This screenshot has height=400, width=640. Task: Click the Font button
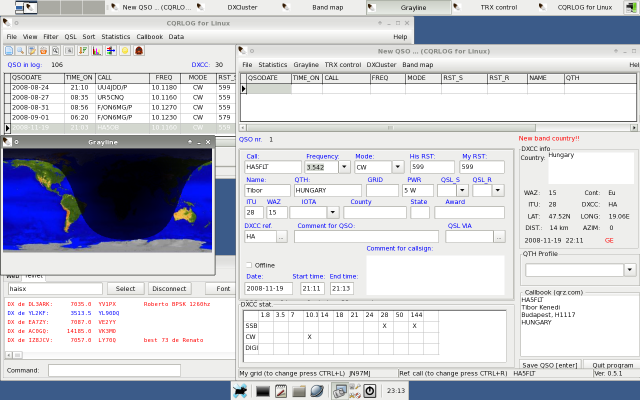click(222, 289)
